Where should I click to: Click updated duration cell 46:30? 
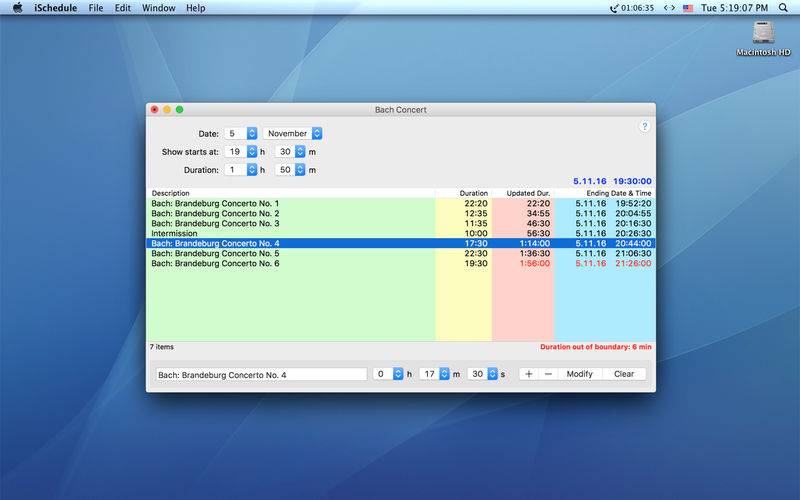pyautogui.click(x=538, y=223)
